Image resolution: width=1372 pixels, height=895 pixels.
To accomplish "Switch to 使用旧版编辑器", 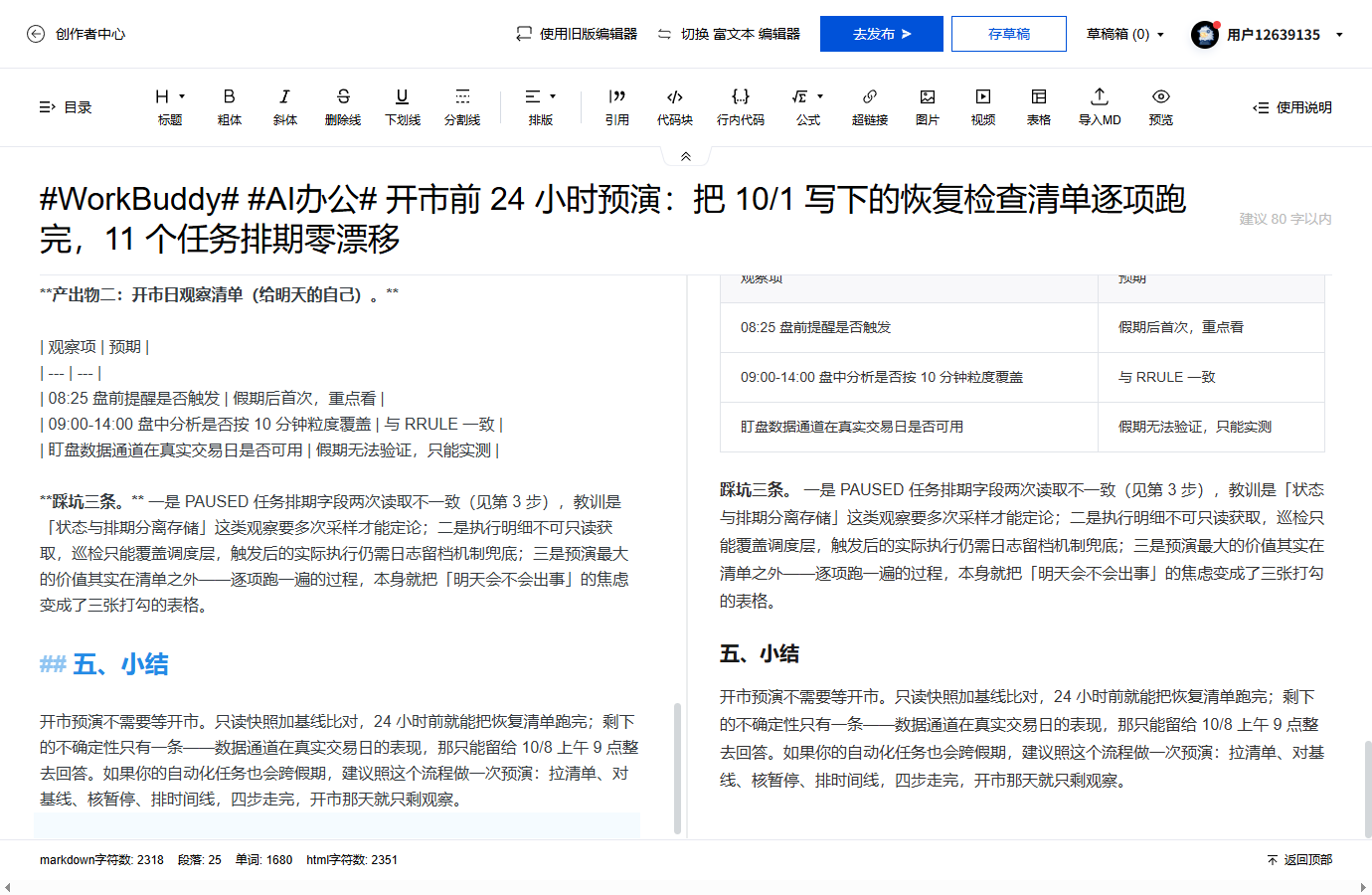I will click(577, 34).
